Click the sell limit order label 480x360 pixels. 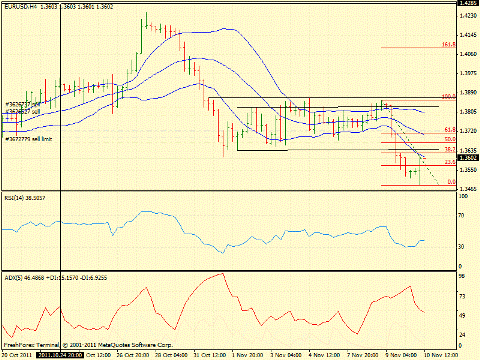(x=29, y=139)
